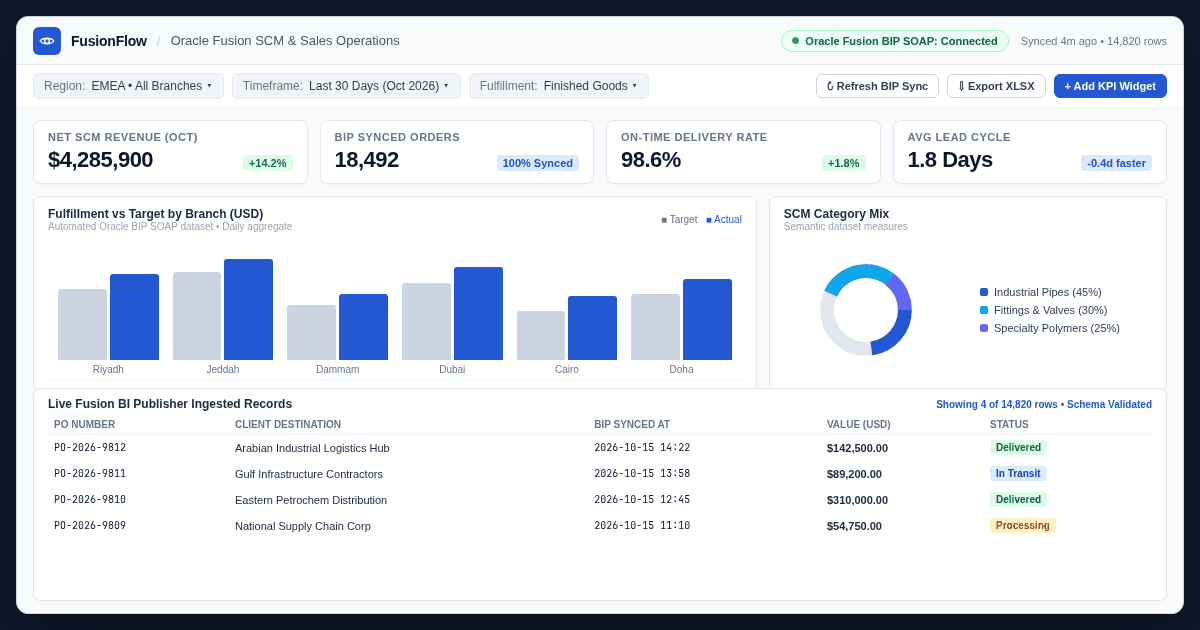The height and width of the screenshot is (630, 1200).
Task: Click In Transit status badge
Action: [1018, 473]
